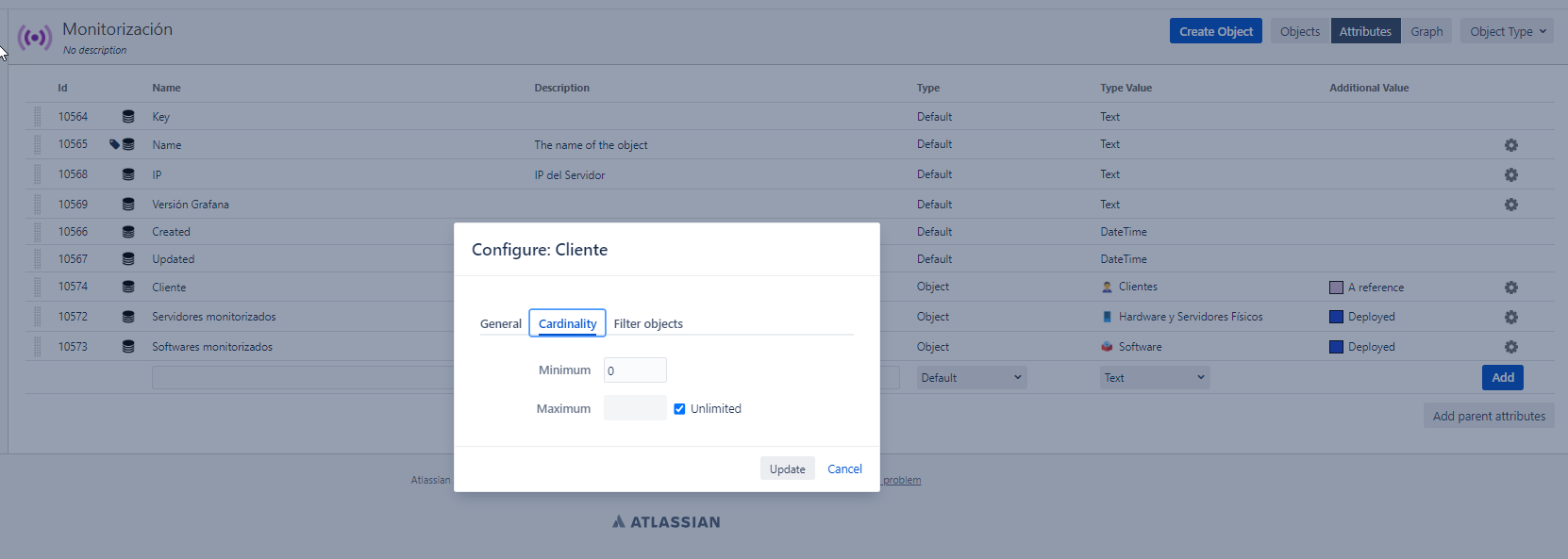Open the Text type value dropdown
The width and height of the screenshot is (1568, 559).
coord(1155,378)
